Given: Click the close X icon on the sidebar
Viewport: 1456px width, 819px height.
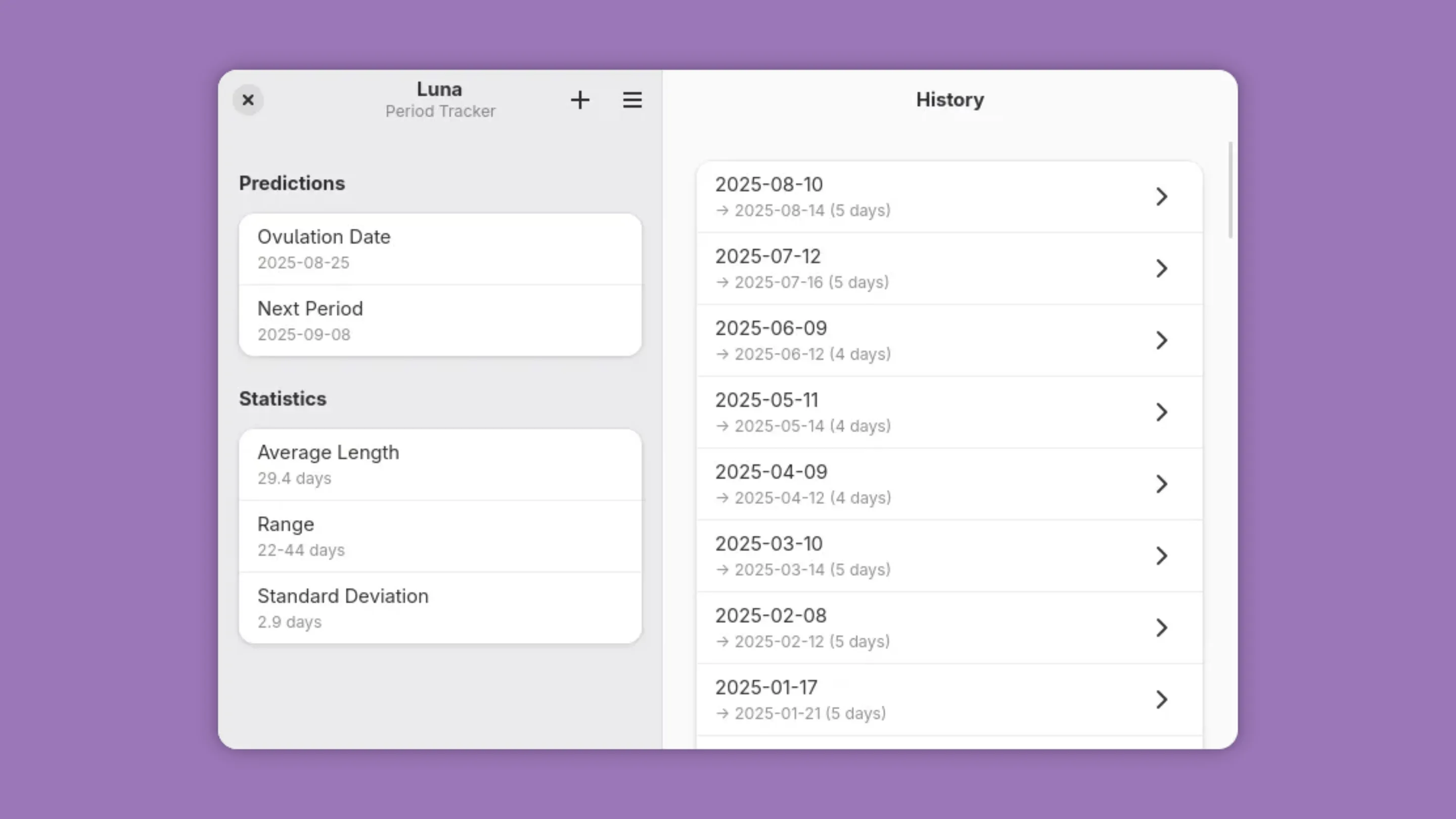Looking at the screenshot, I should click(x=248, y=100).
